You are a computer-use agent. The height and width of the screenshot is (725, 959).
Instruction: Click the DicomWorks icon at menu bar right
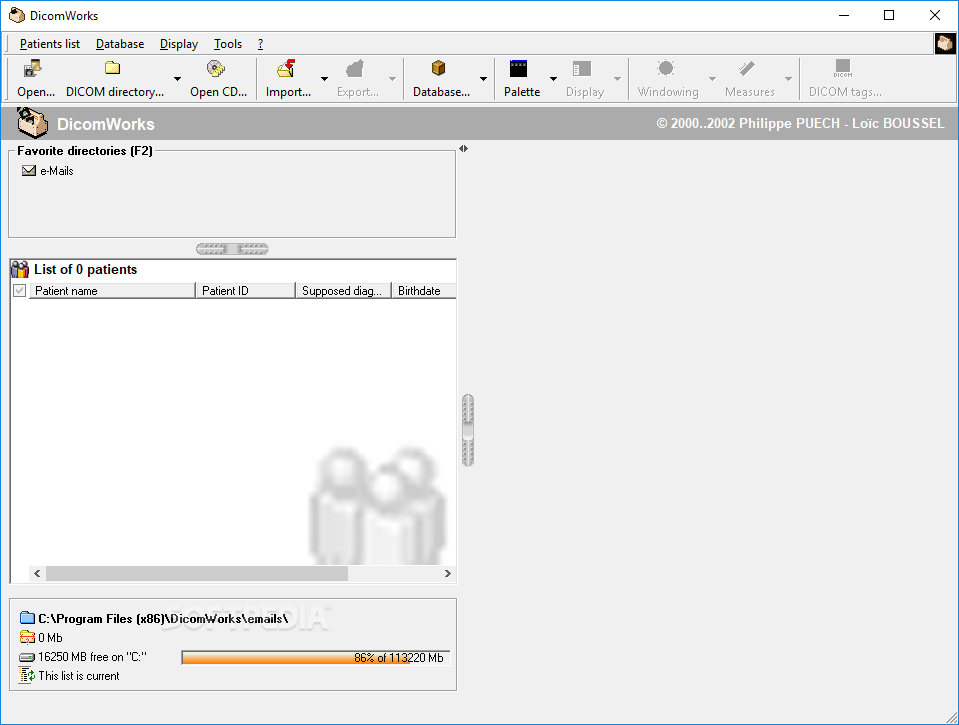coord(945,43)
